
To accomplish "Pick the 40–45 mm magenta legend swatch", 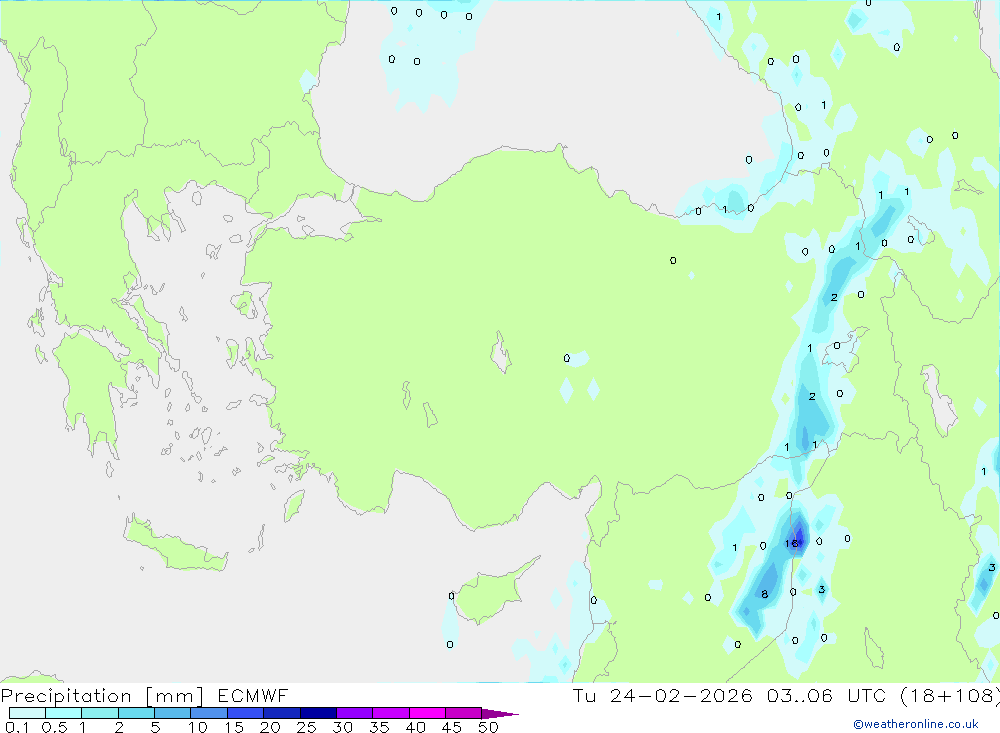I will pyautogui.click(x=427, y=713).
